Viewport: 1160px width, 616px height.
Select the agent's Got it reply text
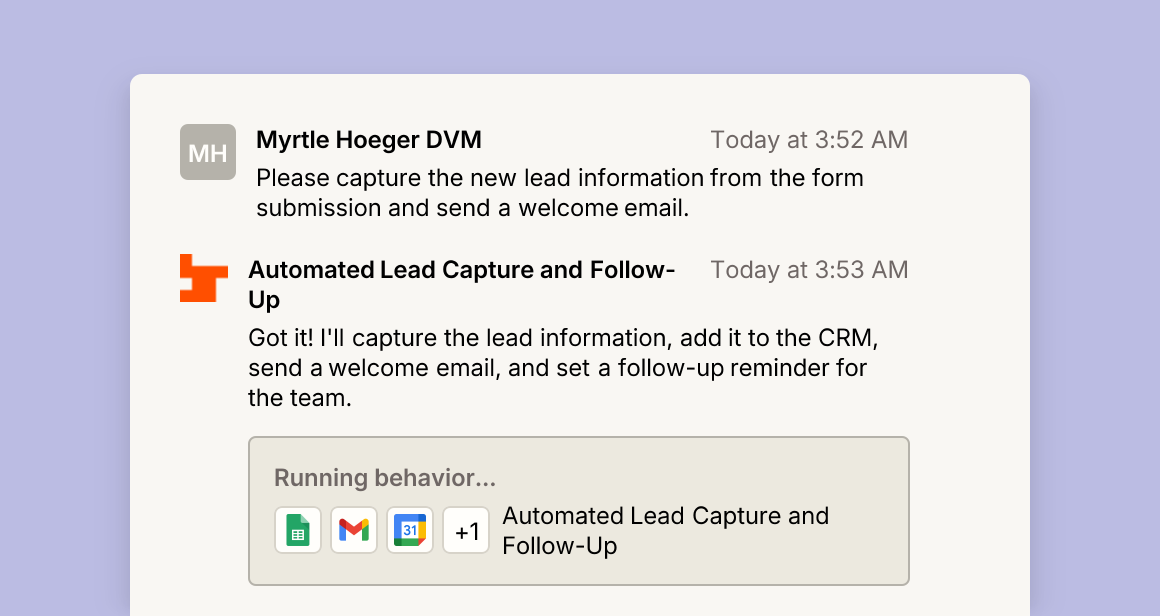point(563,368)
